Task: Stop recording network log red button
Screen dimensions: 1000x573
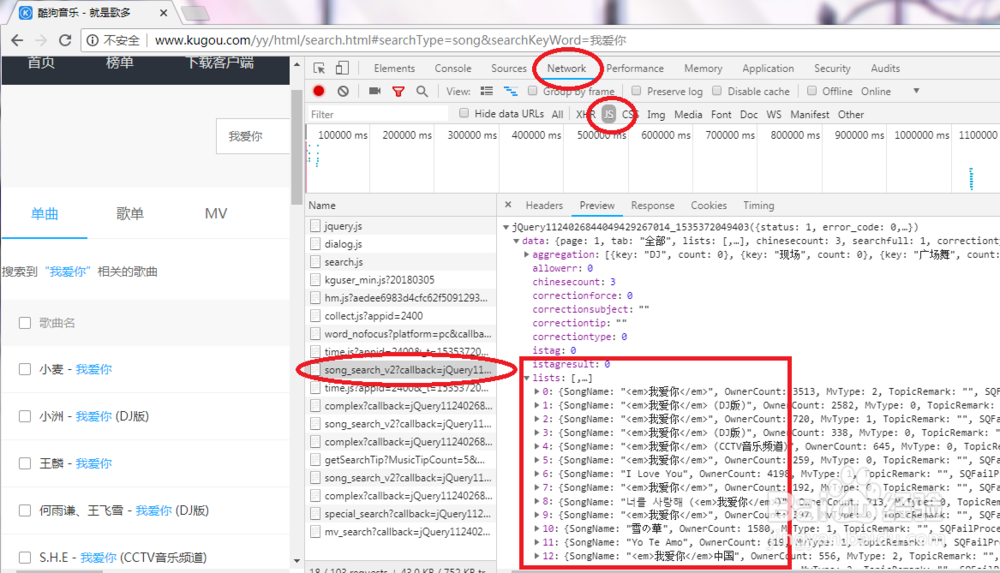Action: pyautogui.click(x=319, y=91)
